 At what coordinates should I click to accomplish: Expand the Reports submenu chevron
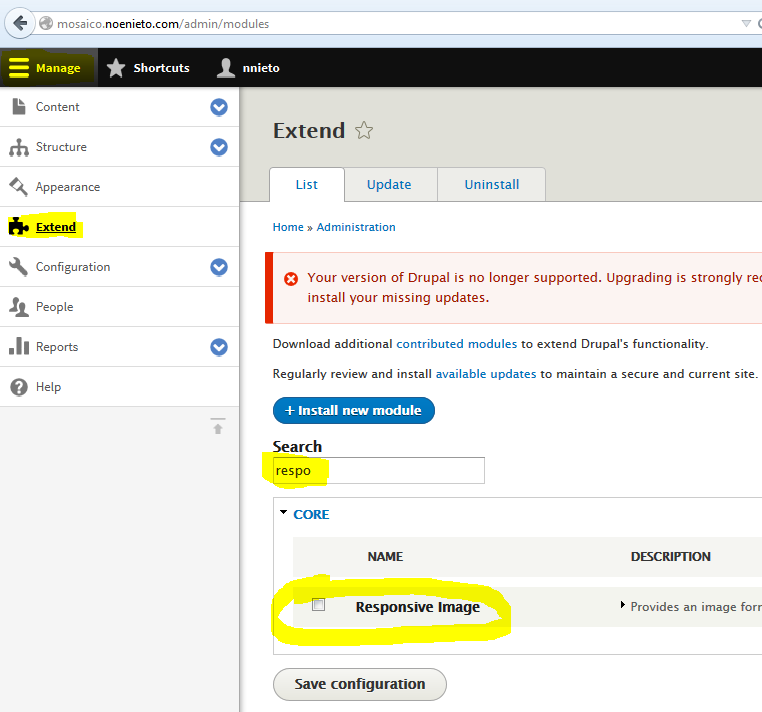pyautogui.click(x=219, y=347)
